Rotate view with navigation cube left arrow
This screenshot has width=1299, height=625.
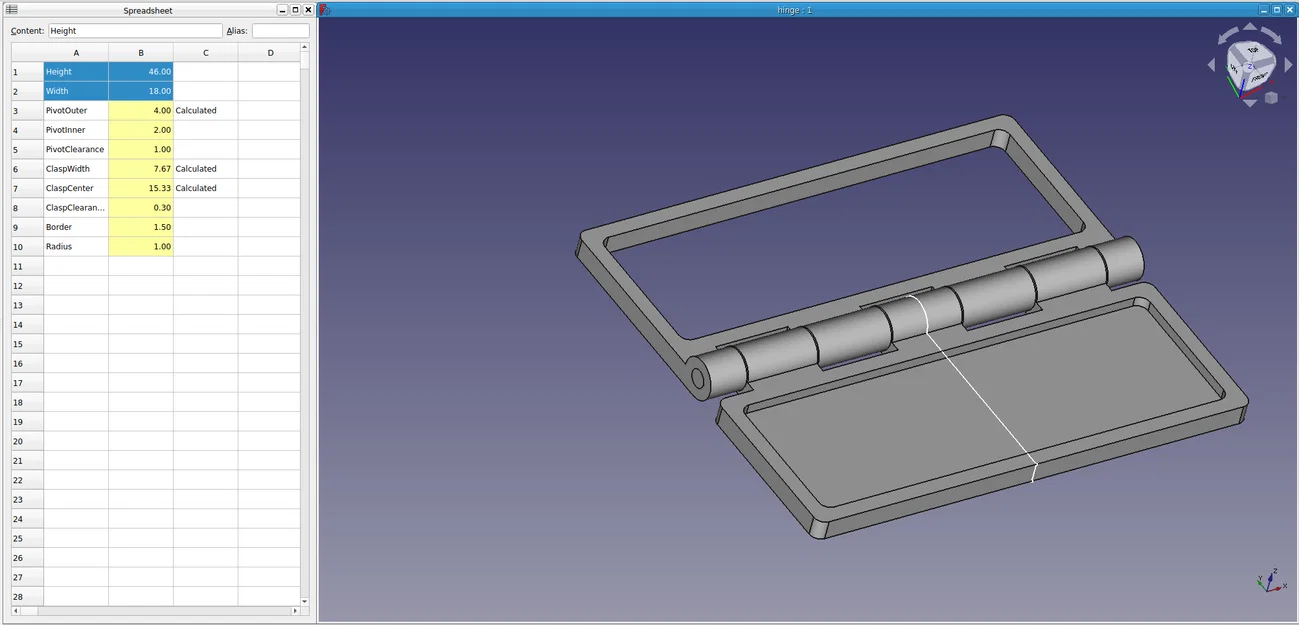point(1211,65)
